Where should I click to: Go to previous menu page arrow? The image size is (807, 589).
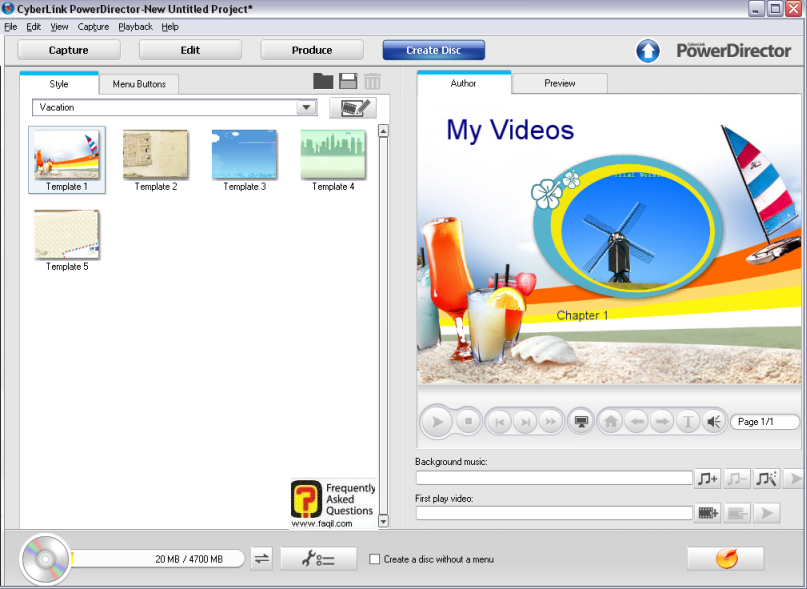pos(637,422)
